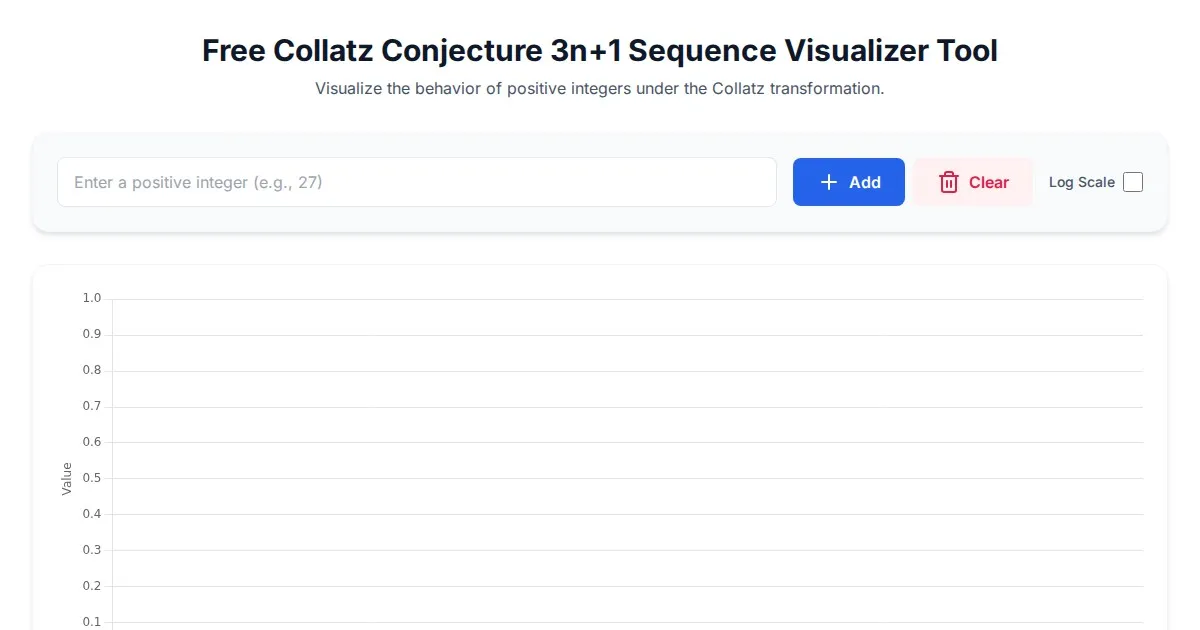Click the Collatz Conjecture page title heading
The height and width of the screenshot is (630, 1200).
coord(600,50)
